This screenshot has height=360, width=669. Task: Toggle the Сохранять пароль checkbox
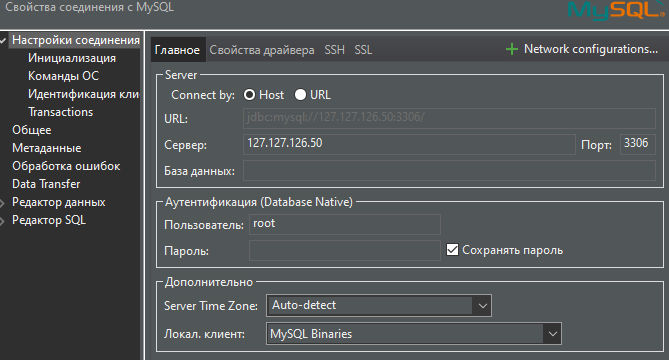[452, 250]
